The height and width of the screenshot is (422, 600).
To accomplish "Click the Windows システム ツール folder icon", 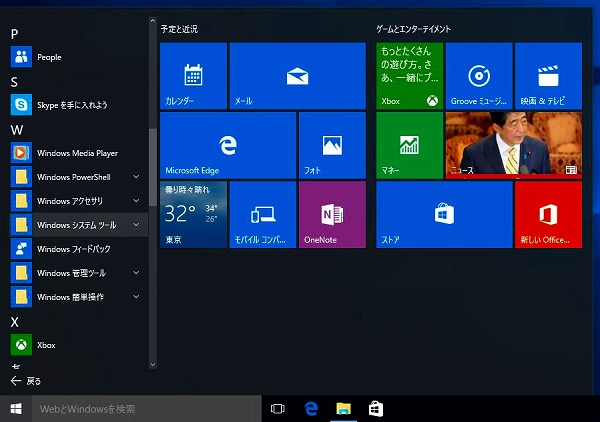I will tap(21, 225).
